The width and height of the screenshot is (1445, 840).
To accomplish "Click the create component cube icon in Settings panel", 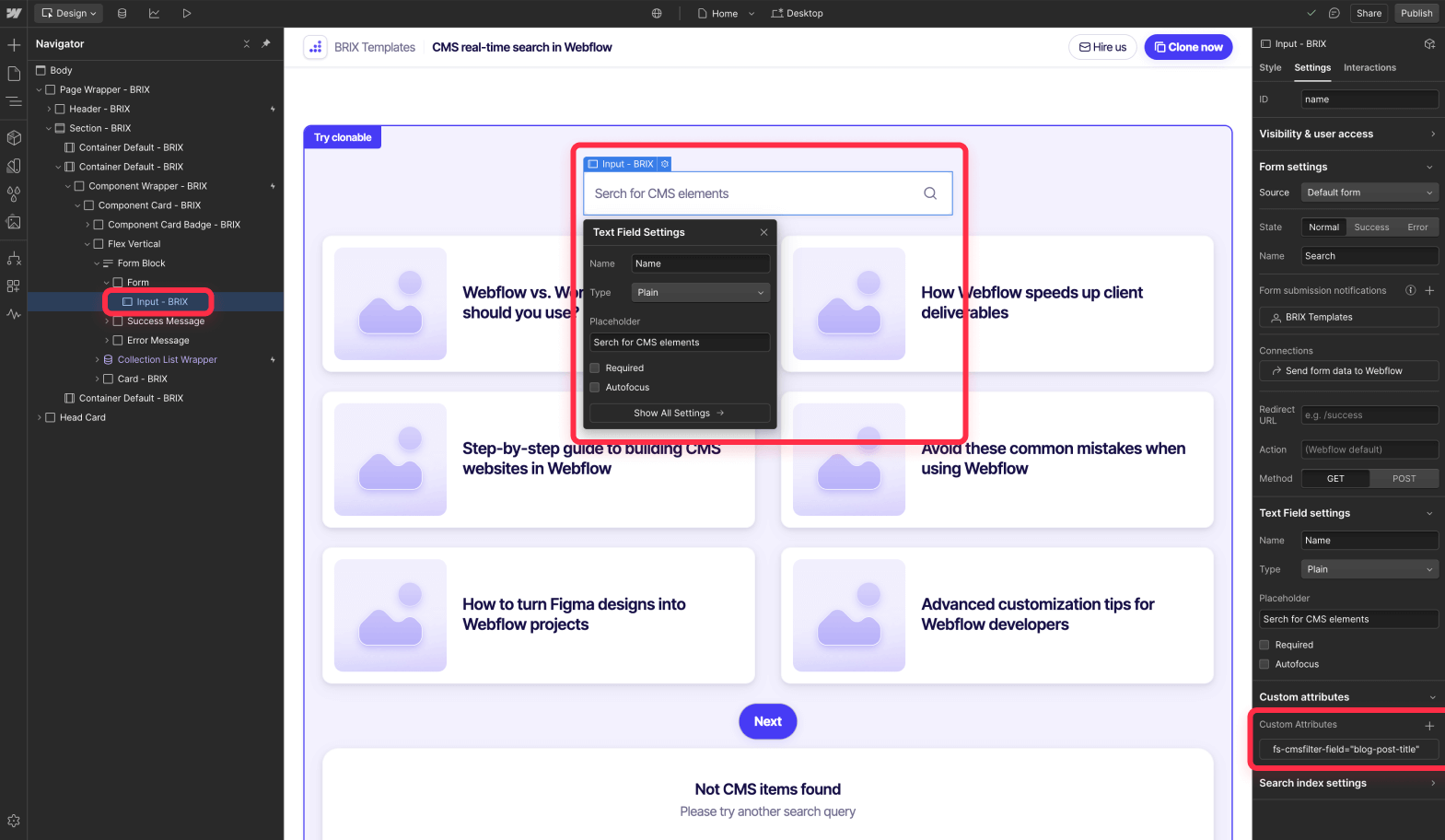I will [1429, 43].
